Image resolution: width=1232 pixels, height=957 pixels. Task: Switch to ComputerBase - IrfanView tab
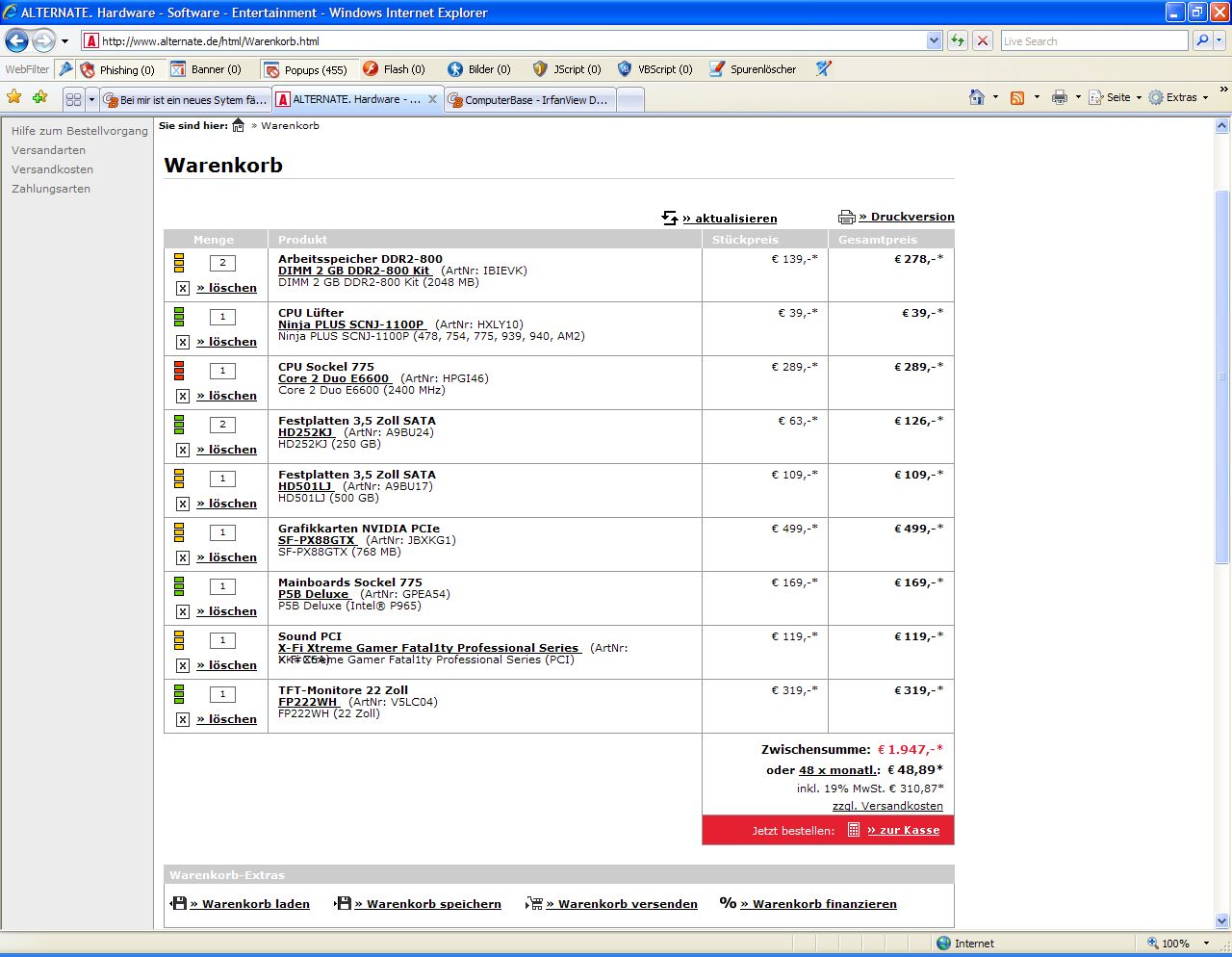click(528, 99)
